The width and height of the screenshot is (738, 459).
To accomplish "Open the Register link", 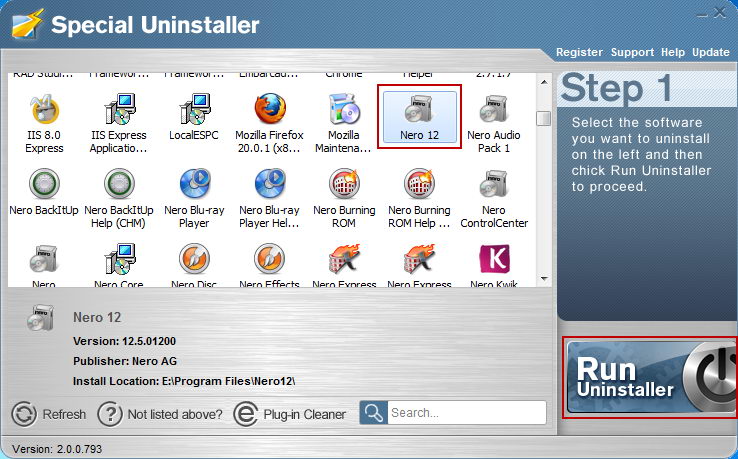I will (579, 52).
